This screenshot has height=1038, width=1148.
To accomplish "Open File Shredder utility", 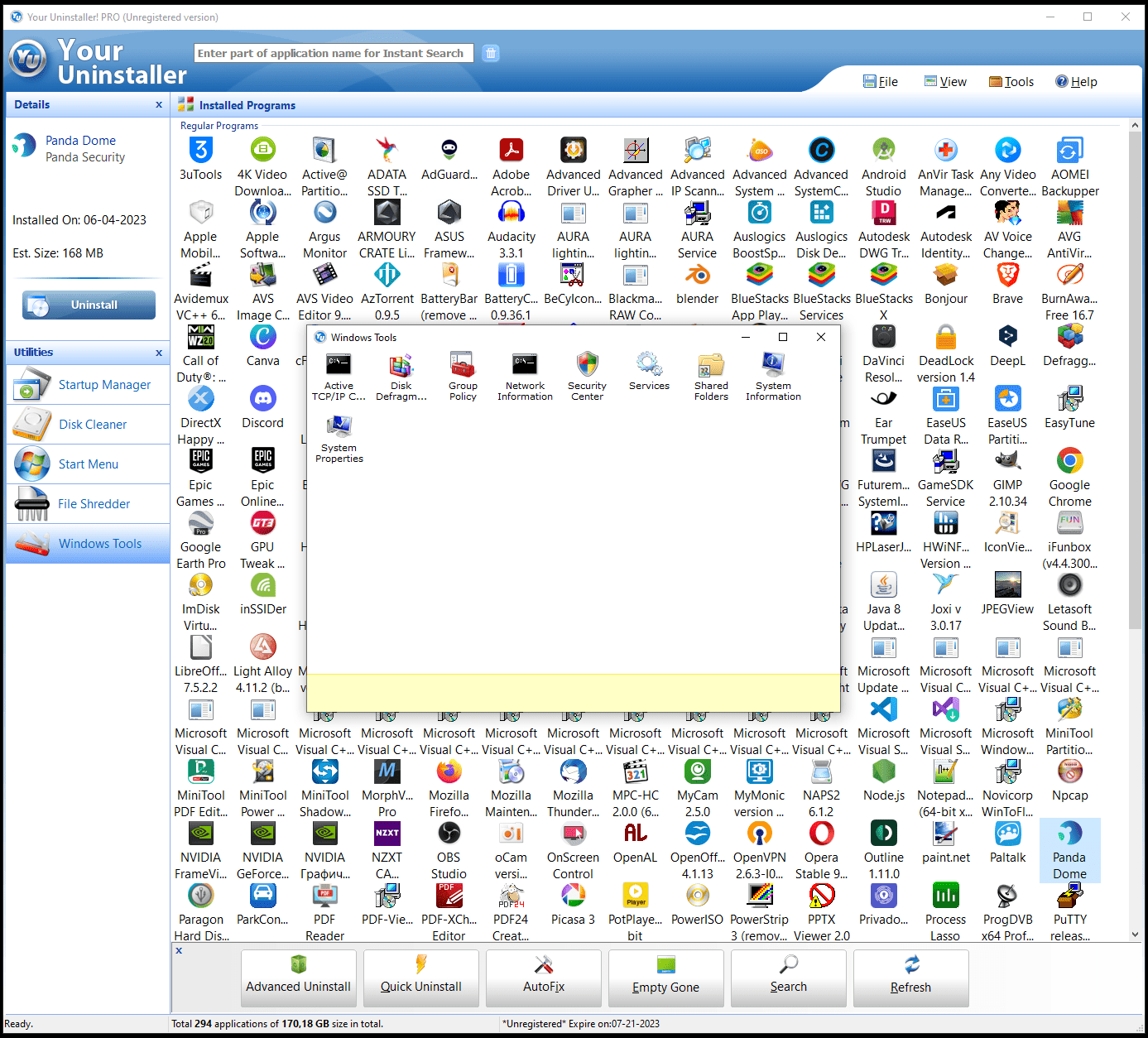I will tap(88, 504).
